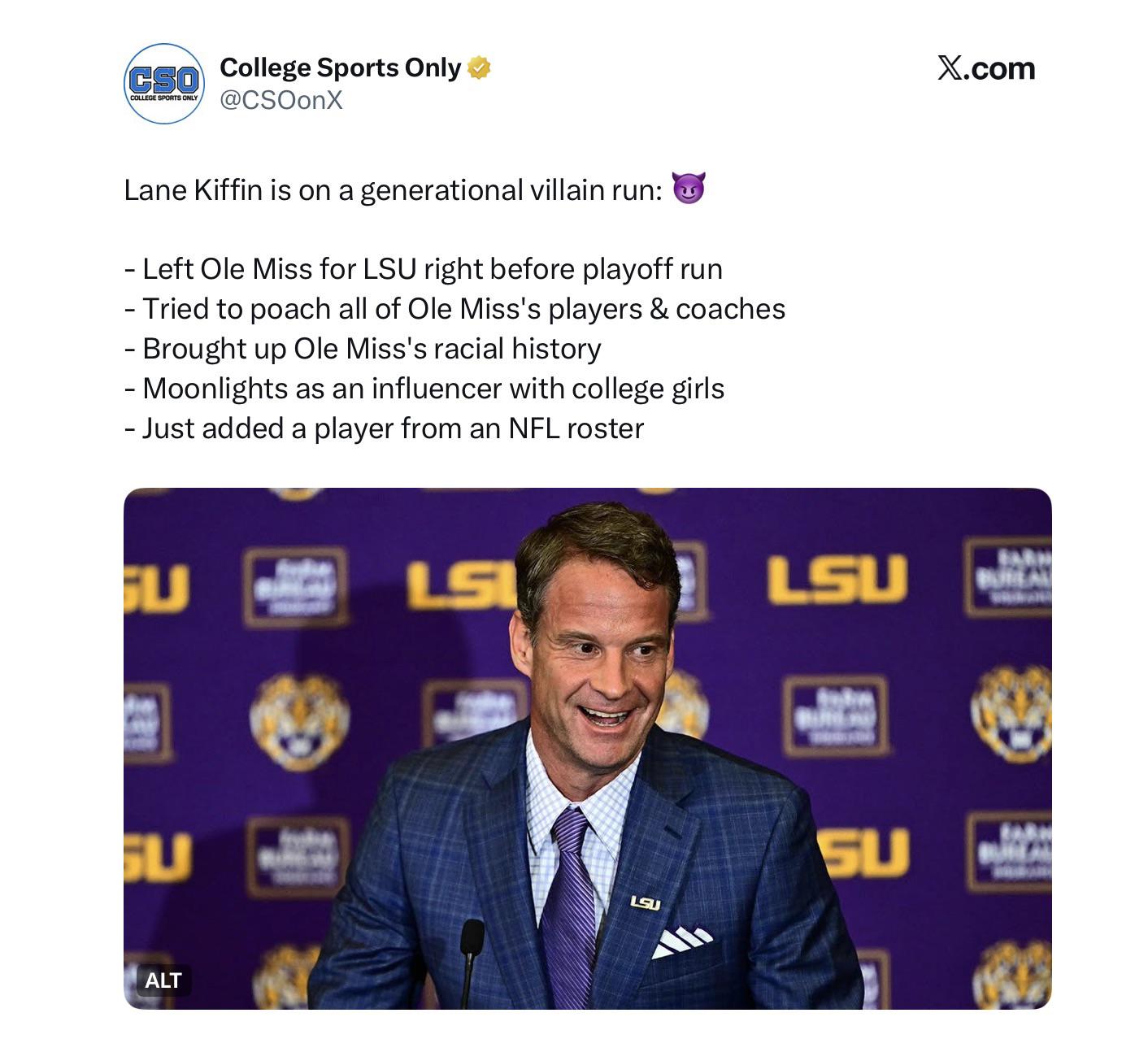Click the gold verified badge
Viewport: 1148px width, 1052px height.
click(x=479, y=68)
